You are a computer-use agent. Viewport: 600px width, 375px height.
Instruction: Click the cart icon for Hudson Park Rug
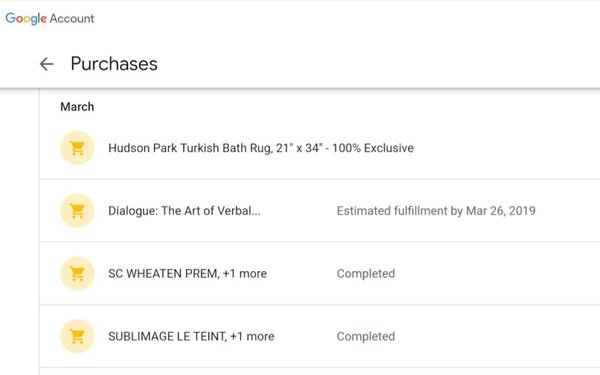pyautogui.click(x=77, y=148)
